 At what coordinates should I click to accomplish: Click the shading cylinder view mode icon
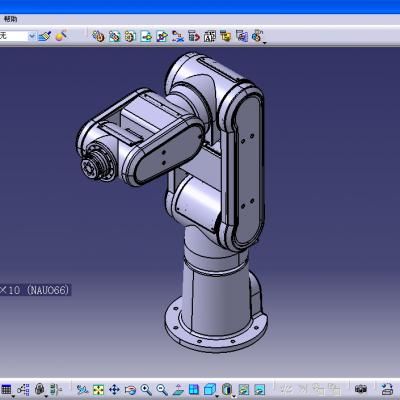tap(226, 389)
